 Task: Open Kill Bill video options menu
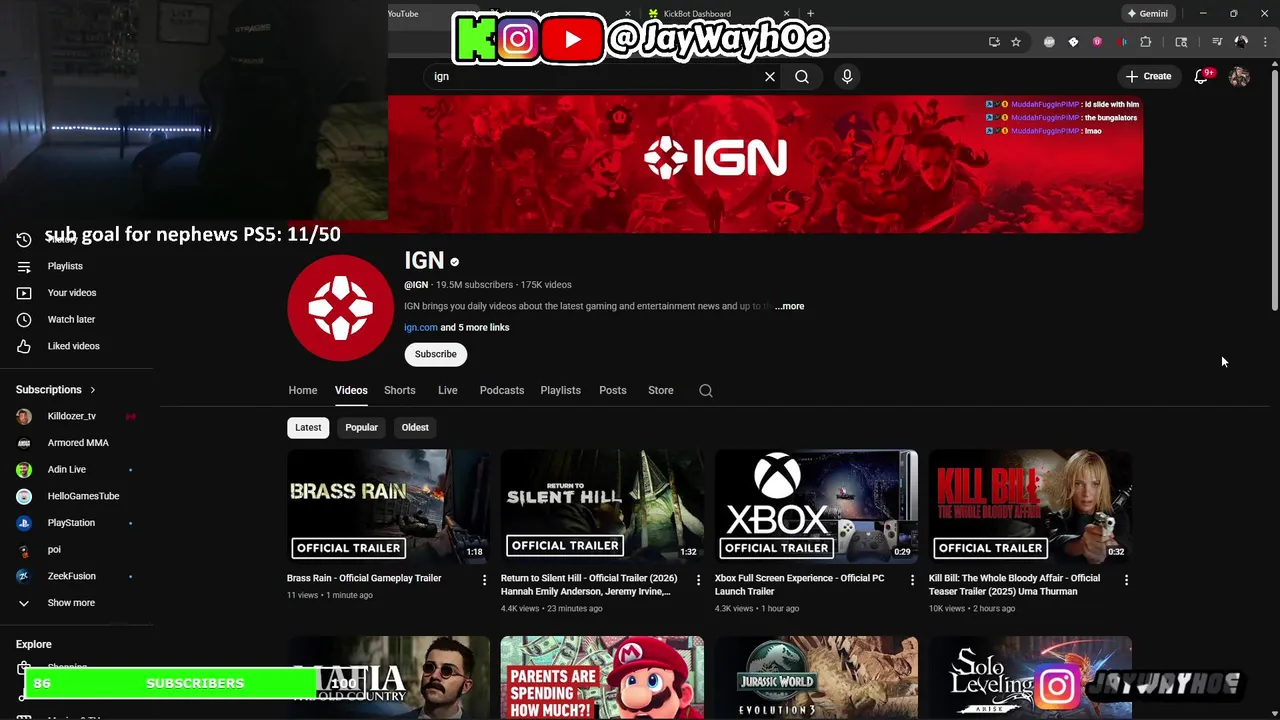(x=1127, y=580)
